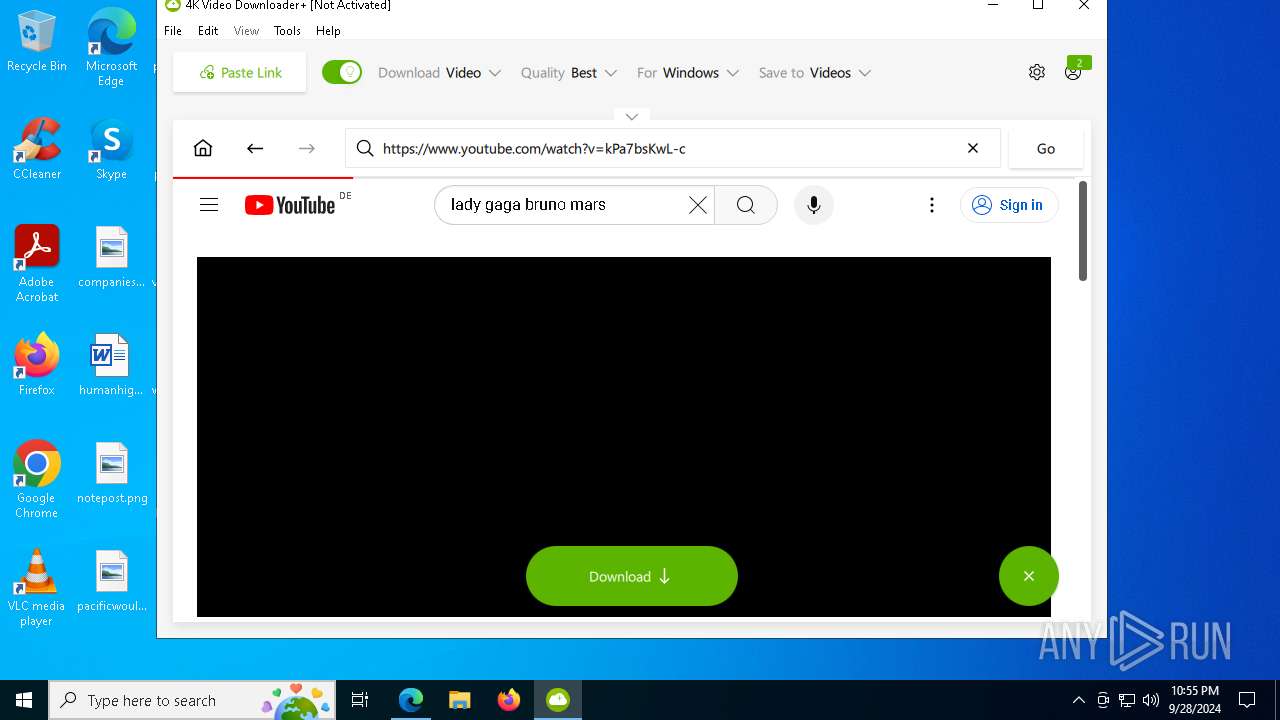Open Windows Start menu

[x=24, y=700]
